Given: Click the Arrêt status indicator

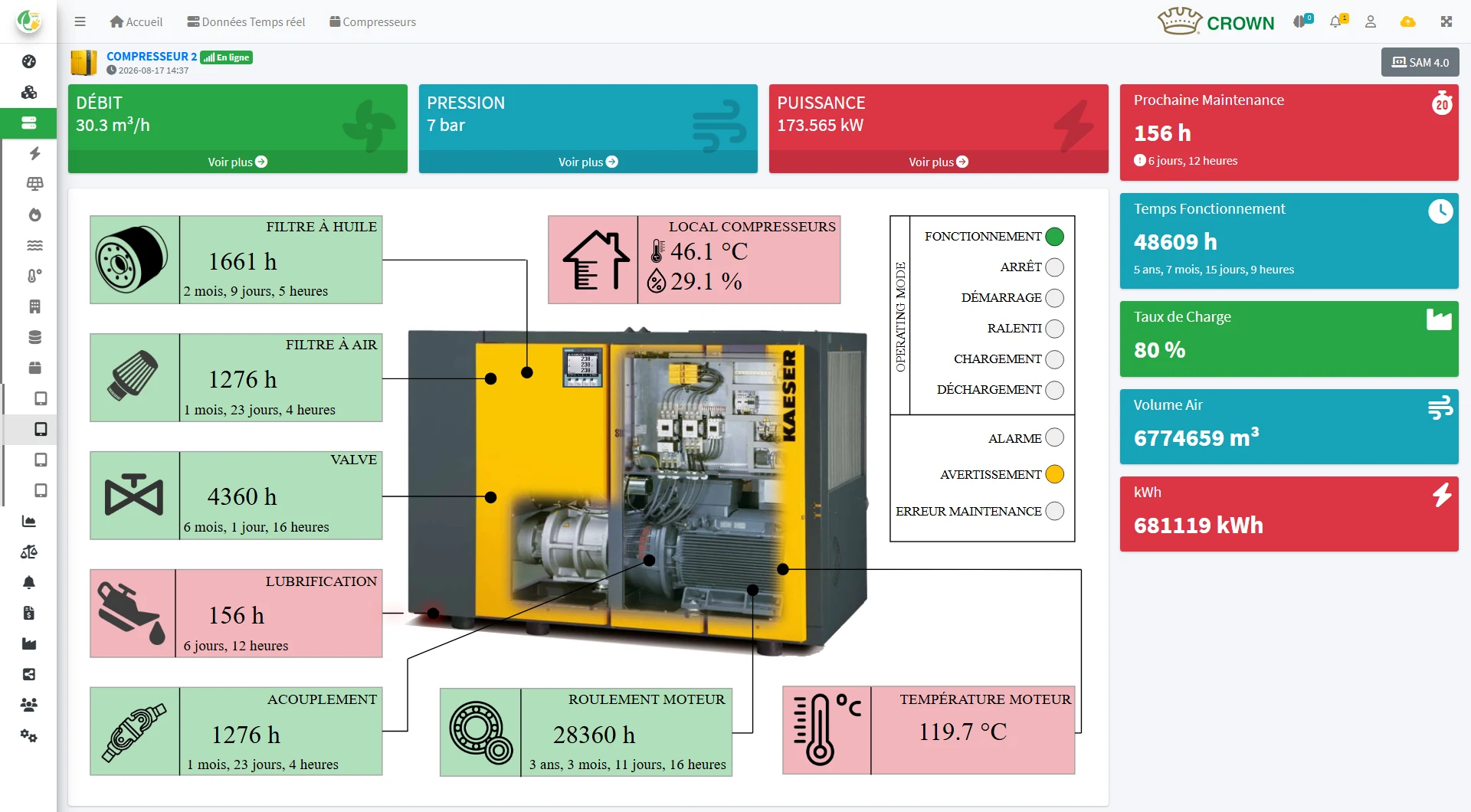Looking at the screenshot, I should 1055,267.
